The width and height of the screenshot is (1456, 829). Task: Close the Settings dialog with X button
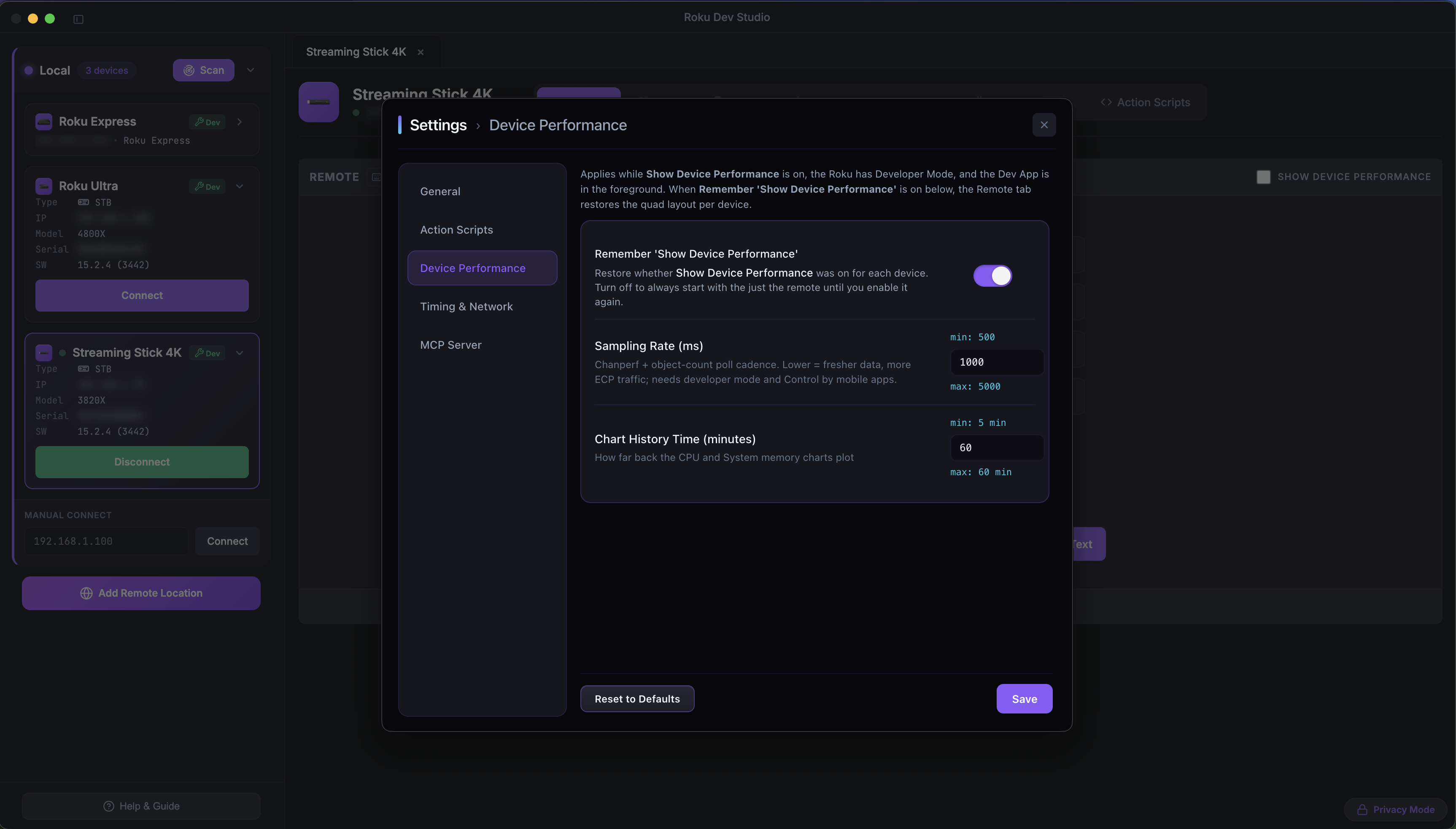[1044, 125]
